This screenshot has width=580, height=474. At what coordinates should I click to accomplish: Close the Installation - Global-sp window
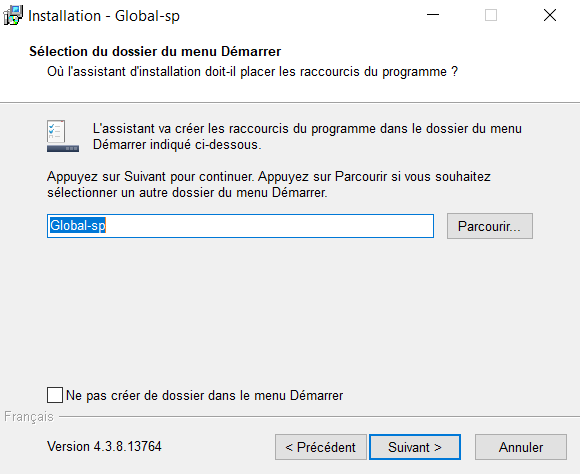[550, 15]
